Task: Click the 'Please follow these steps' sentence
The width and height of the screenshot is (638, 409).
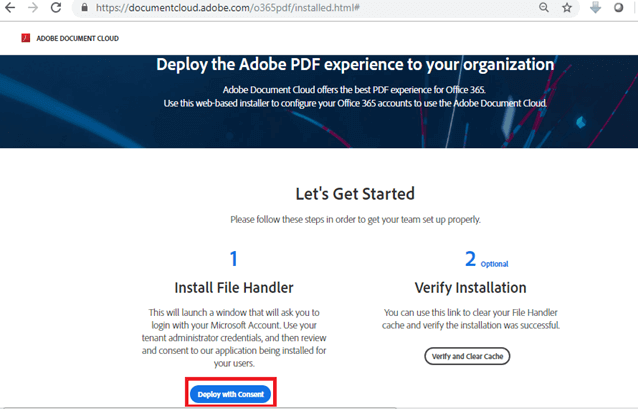Action: (355, 220)
